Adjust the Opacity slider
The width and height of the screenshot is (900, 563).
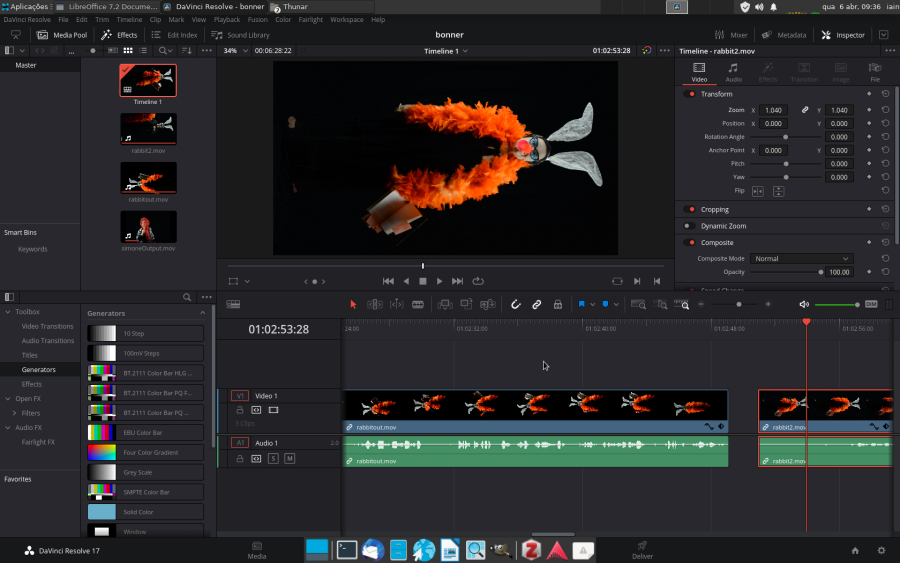click(x=785, y=272)
